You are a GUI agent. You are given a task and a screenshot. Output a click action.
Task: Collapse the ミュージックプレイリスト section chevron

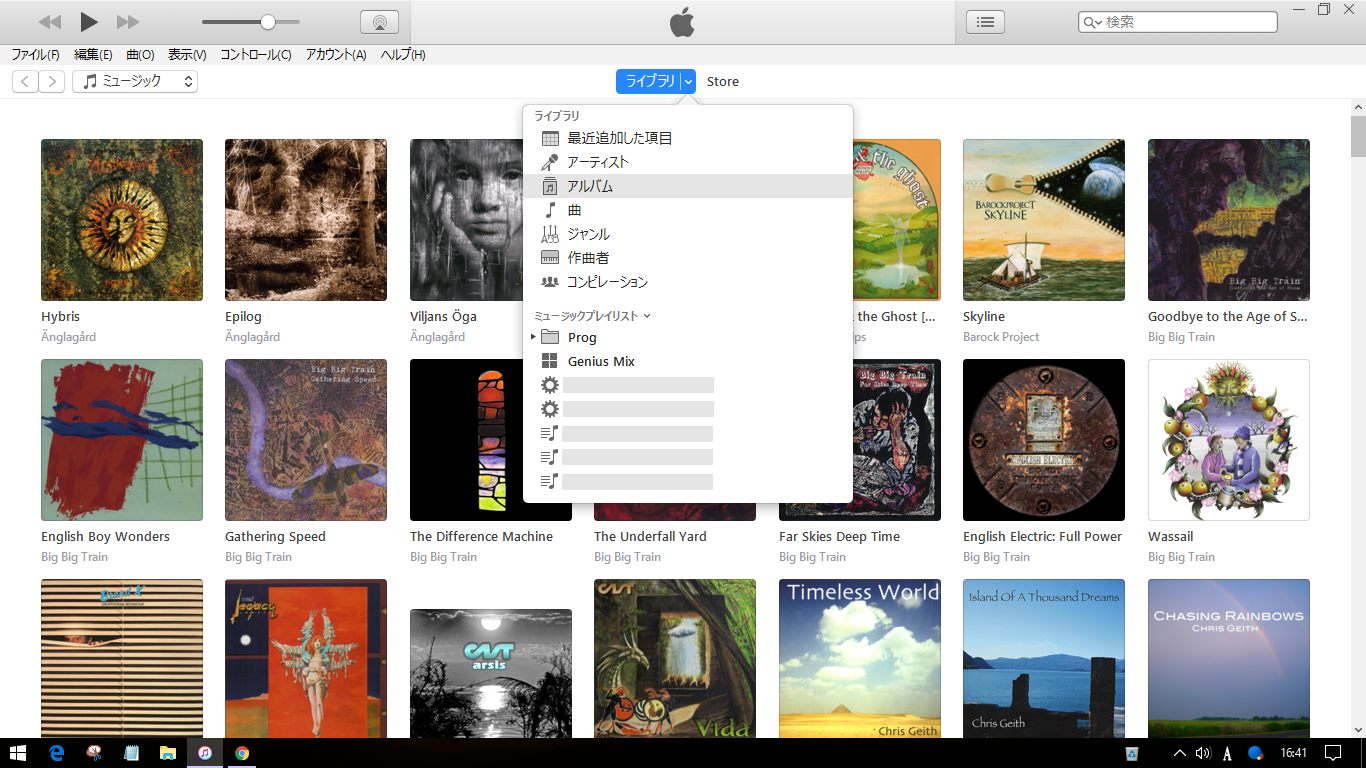coord(647,316)
